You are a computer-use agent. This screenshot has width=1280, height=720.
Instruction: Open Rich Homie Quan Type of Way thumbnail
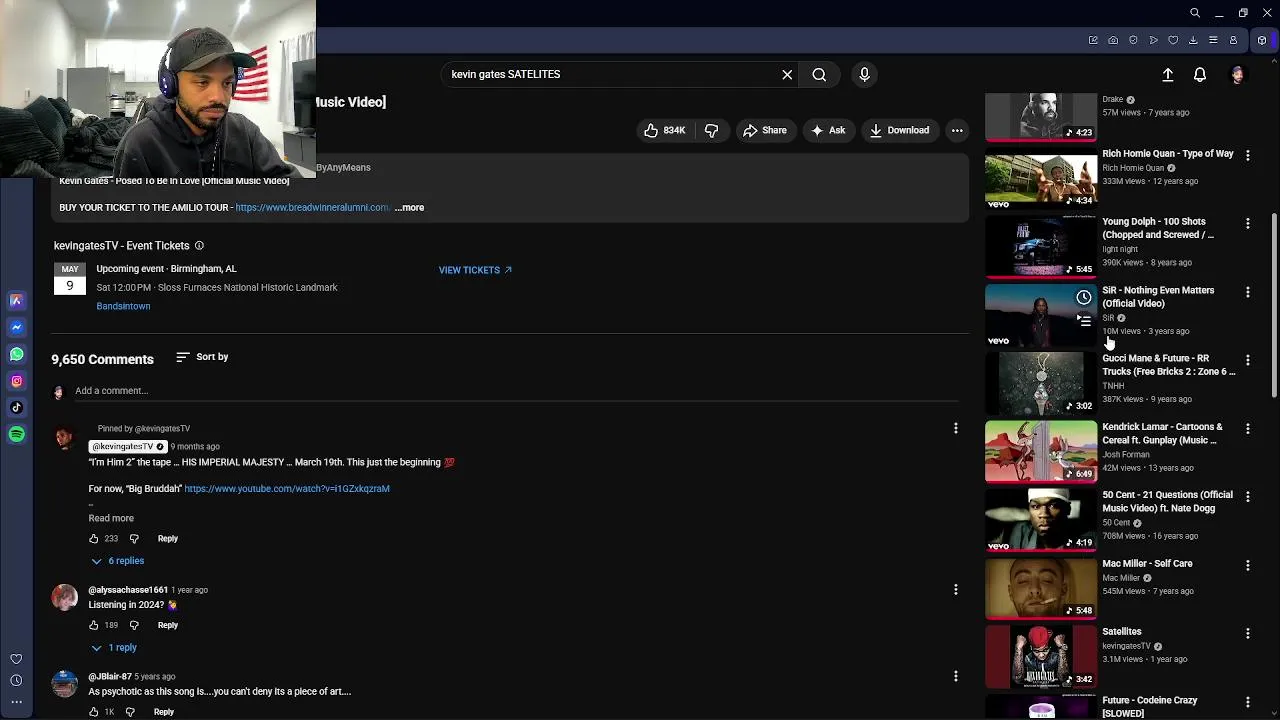click(x=1041, y=179)
